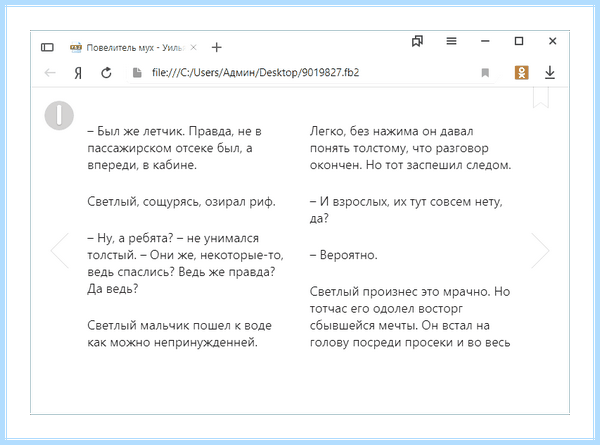Open the browser hamburger menu
600x445 pixels.
452,41
